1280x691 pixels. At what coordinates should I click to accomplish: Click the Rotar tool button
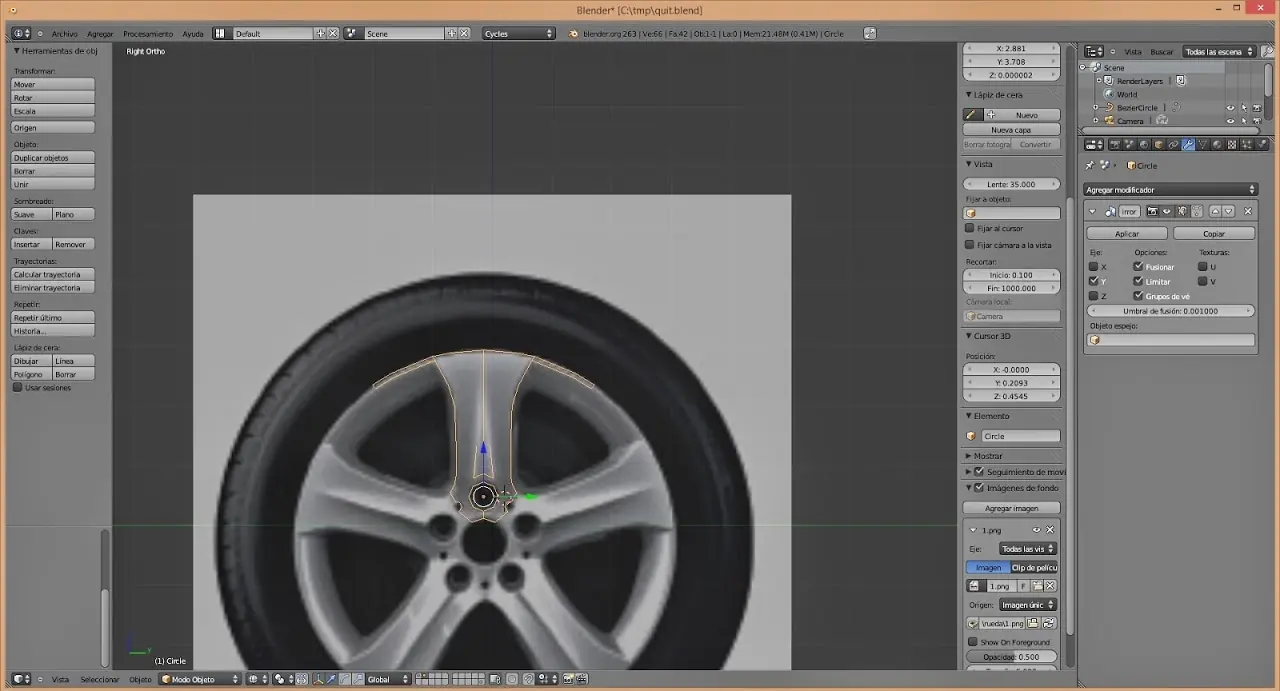click(53, 98)
